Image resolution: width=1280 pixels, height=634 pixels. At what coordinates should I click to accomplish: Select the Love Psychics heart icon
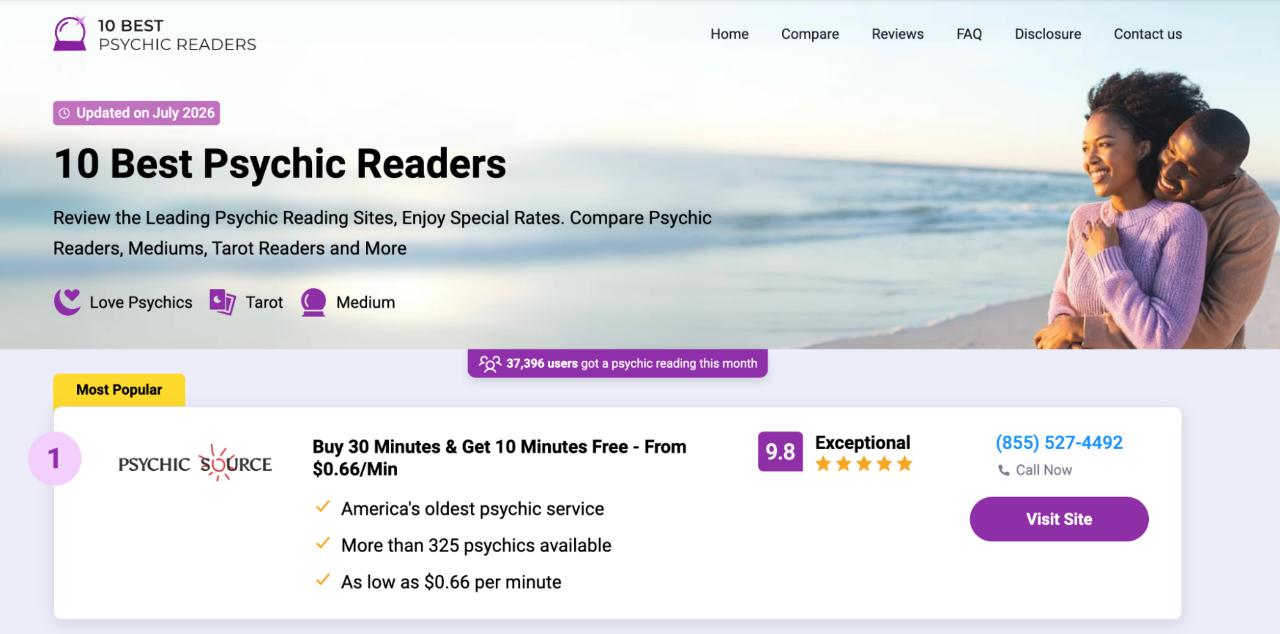coord(67,302)
